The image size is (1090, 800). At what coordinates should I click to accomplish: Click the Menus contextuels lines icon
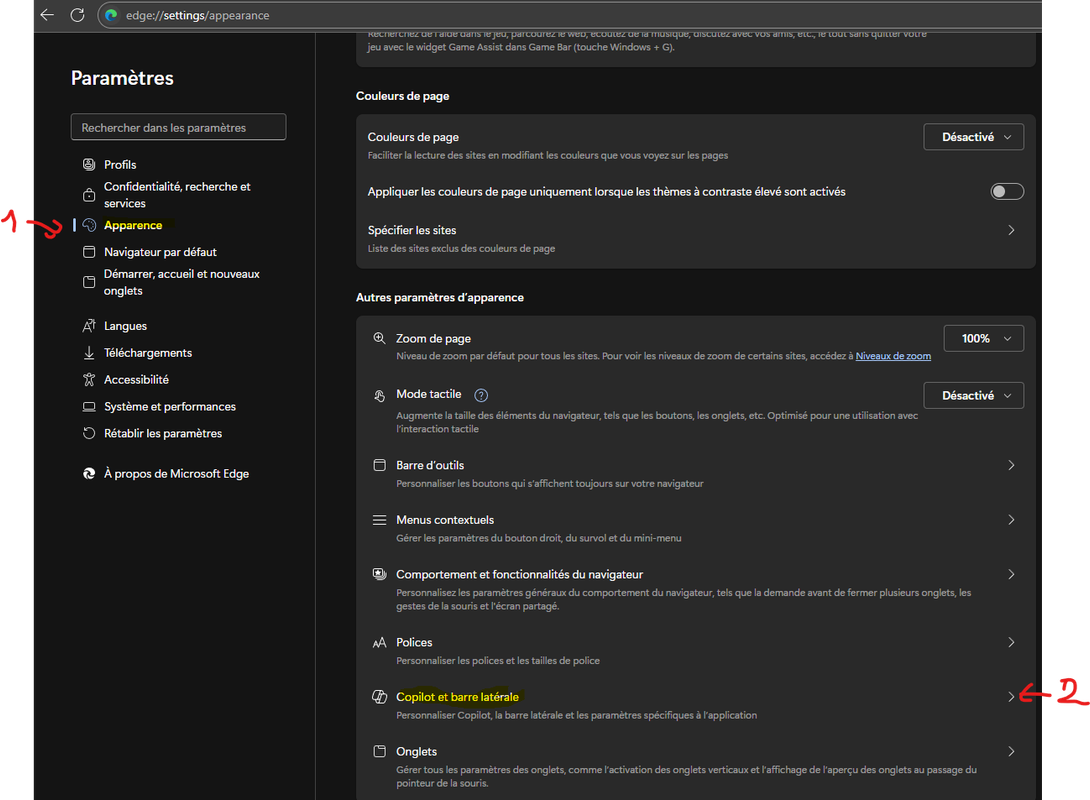pyautogui.click(x=380, y=520)
